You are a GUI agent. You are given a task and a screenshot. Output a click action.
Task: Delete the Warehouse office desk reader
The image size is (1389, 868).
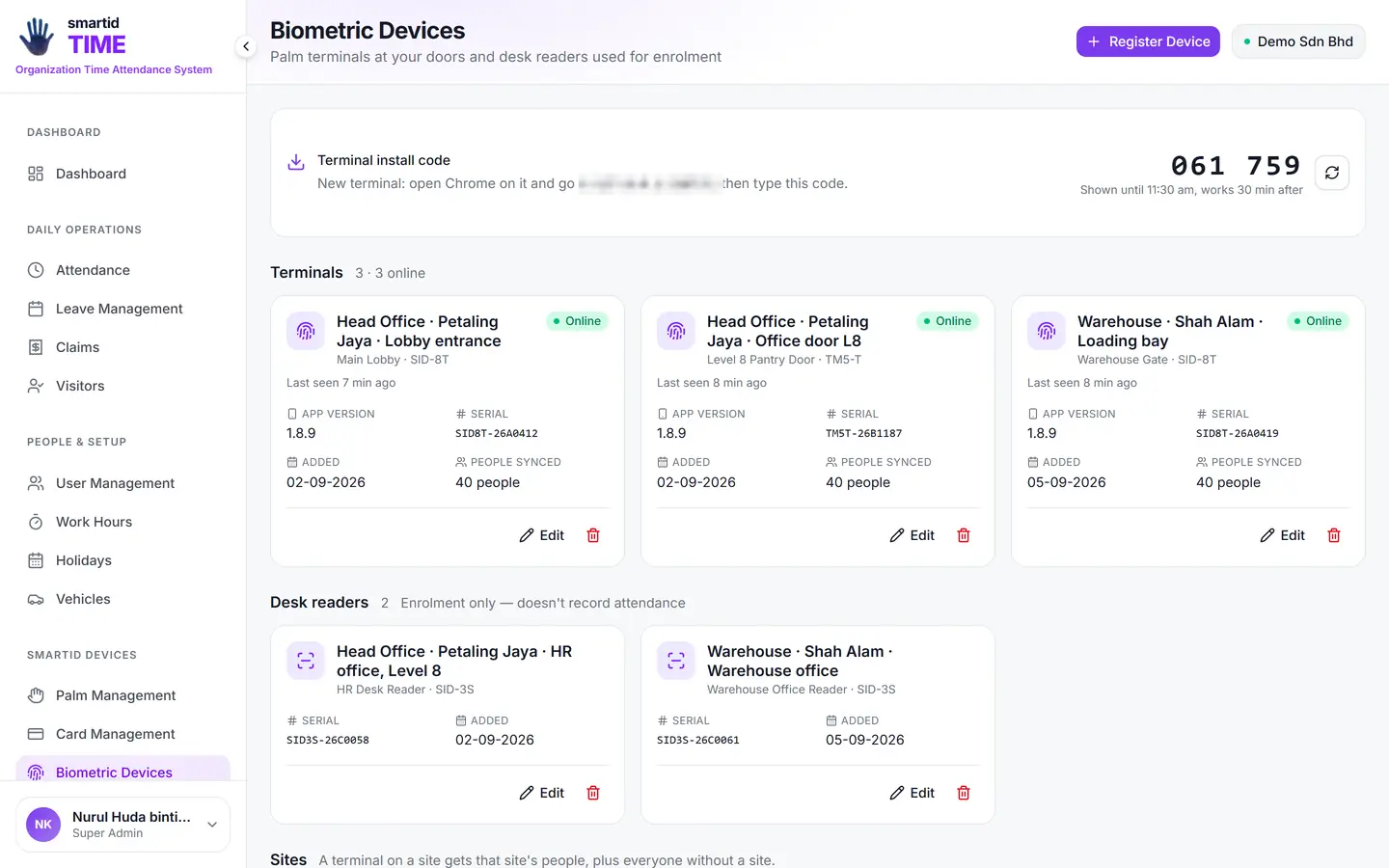pyautogui.click(x=964, y=793)
